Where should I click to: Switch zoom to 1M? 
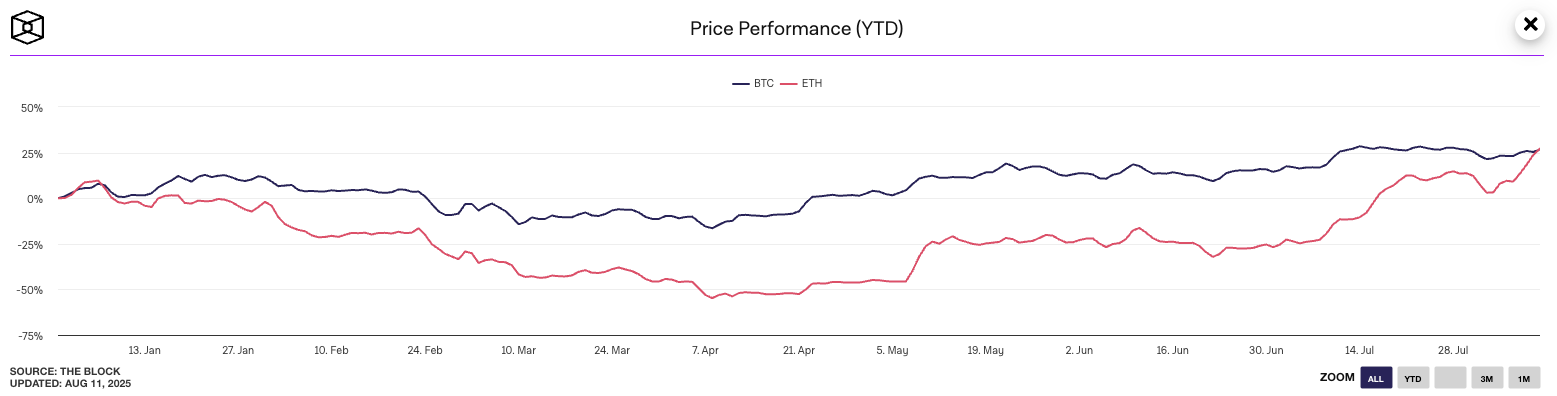tap(1524, 378)
